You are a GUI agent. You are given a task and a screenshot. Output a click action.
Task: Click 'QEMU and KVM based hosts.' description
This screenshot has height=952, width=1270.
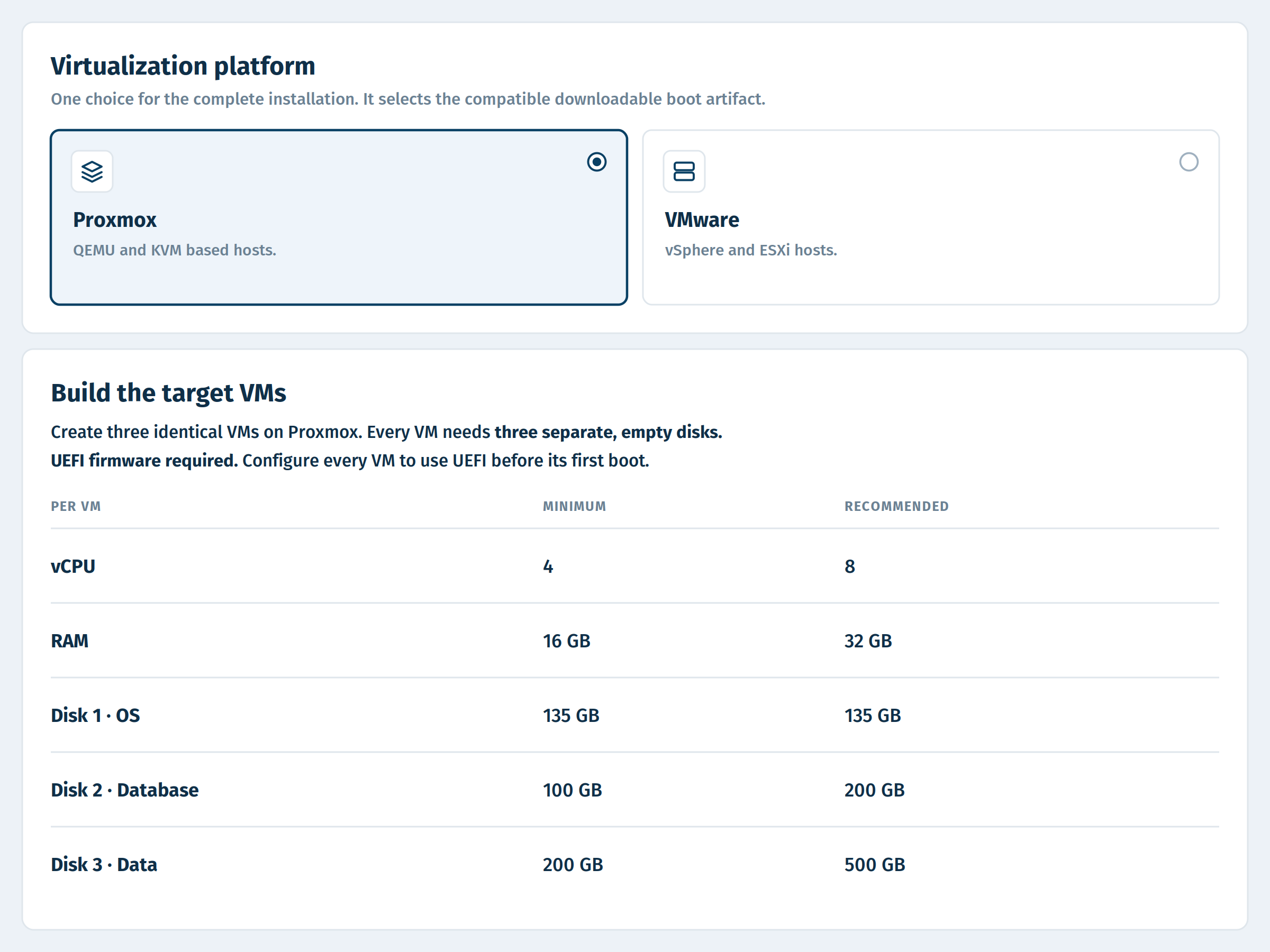(175, 250)
